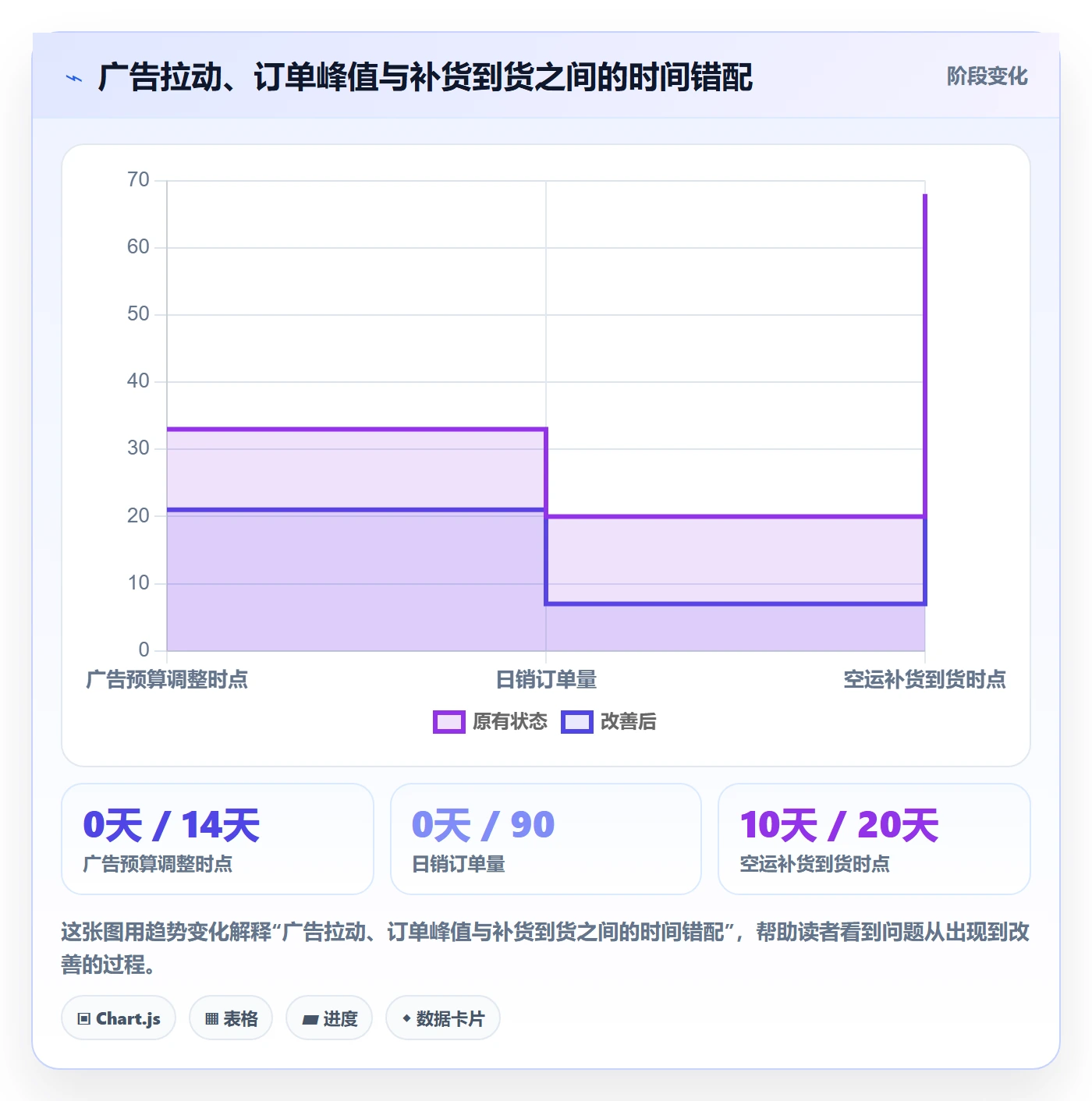Click the 空运补货到货时点 x-axis label
Viewport: 1092px width, 1101px height.
point(924,680)
